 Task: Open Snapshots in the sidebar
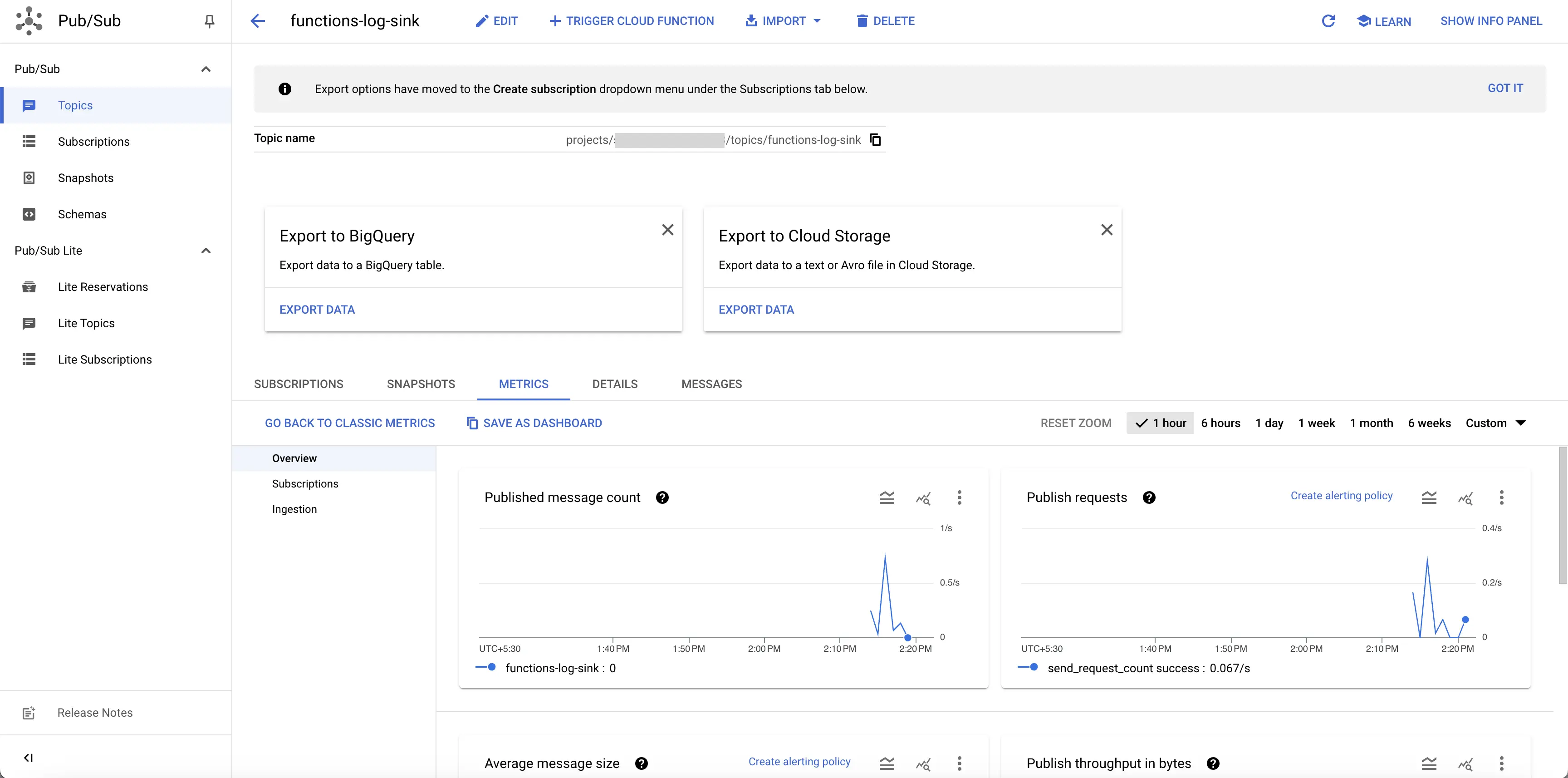pos(116,178)
